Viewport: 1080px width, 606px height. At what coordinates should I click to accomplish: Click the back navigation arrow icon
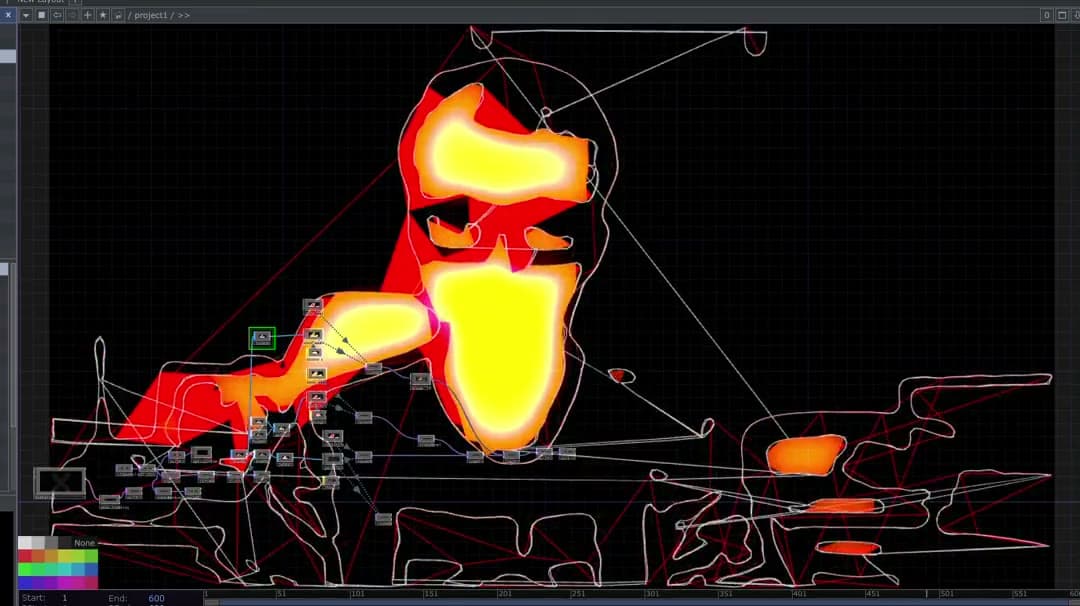(57, 14)
